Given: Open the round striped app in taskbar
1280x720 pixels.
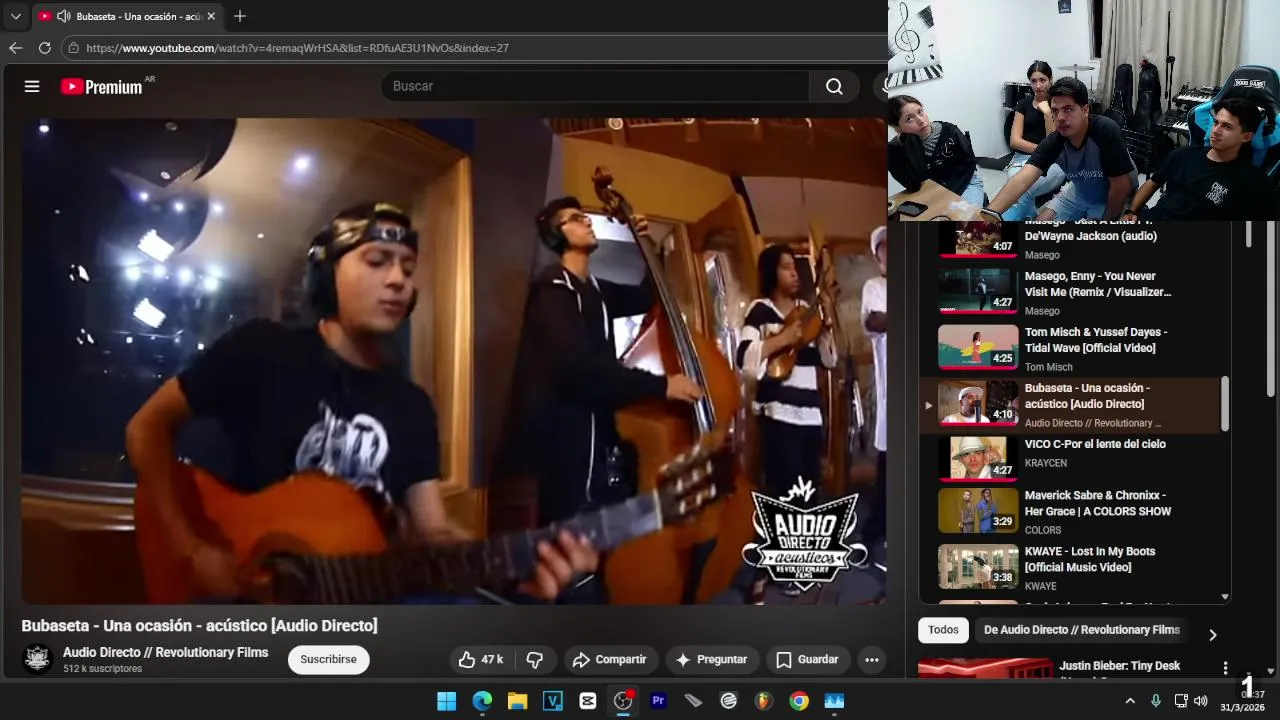Looking at the screenshot, I should (x=728, y=701).
